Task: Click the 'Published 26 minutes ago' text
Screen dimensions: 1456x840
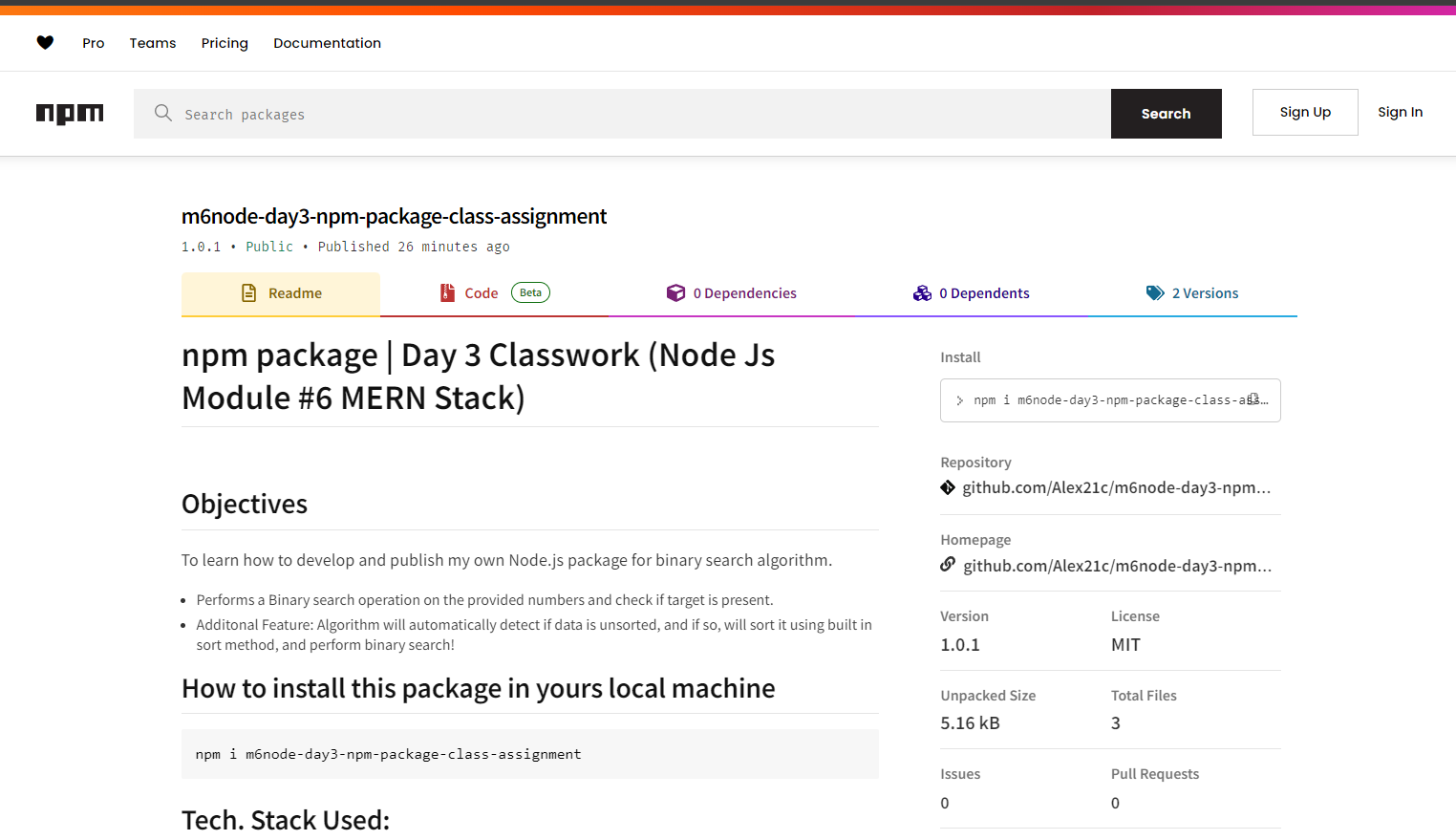Action: tap(414, 247)
